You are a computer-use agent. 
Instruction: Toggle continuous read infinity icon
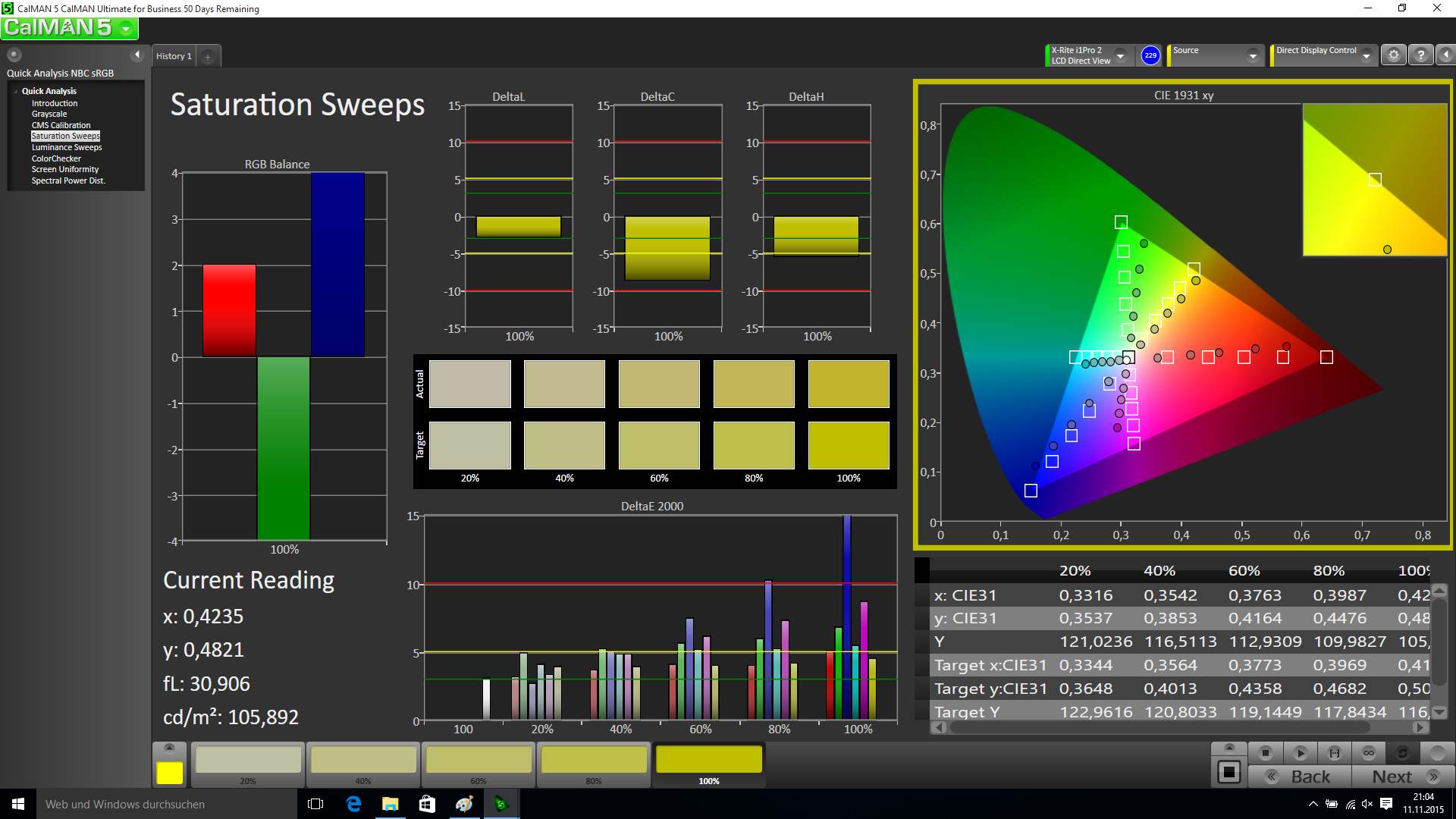click(1369, 753)
